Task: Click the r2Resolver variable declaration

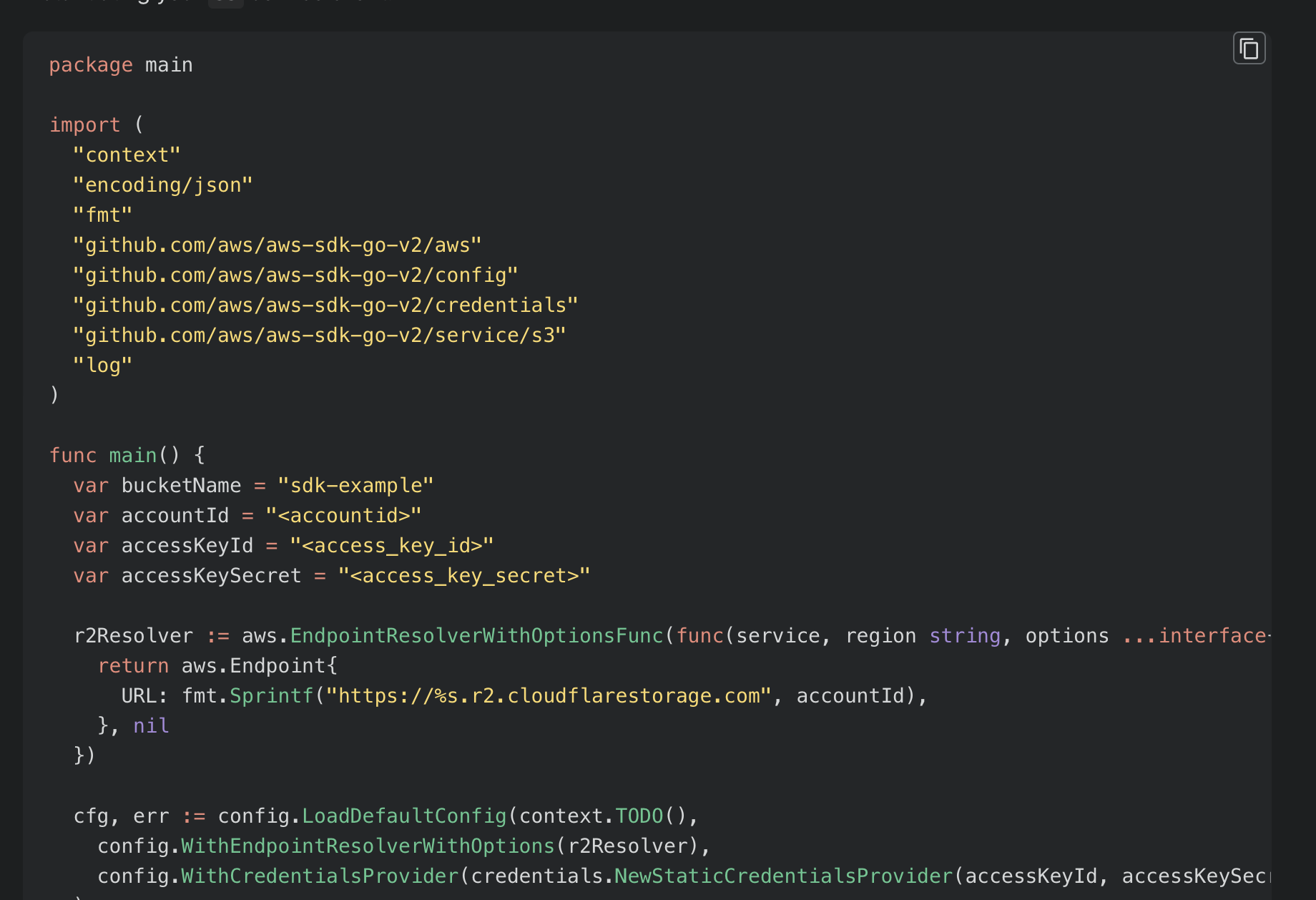Action: 133,636
